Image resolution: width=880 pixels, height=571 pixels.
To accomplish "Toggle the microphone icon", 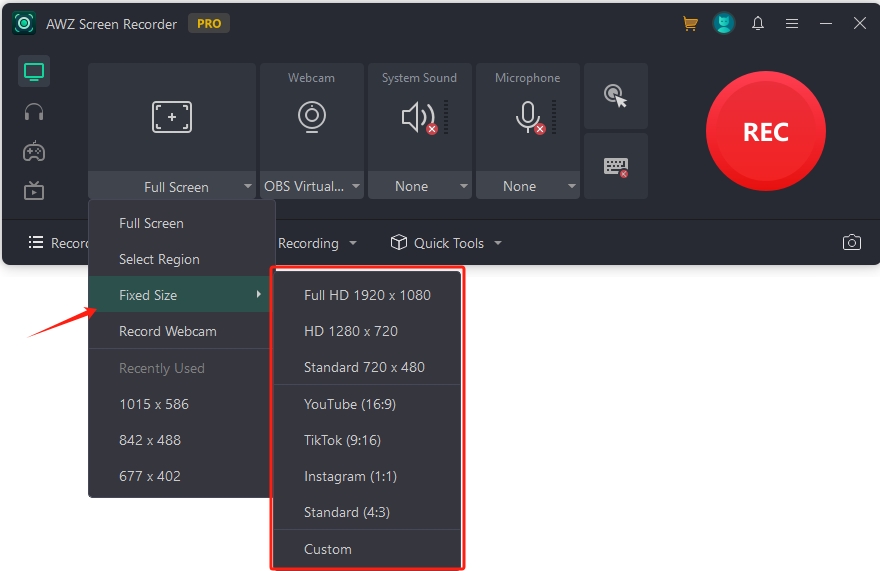I will (x=529, y=117).
